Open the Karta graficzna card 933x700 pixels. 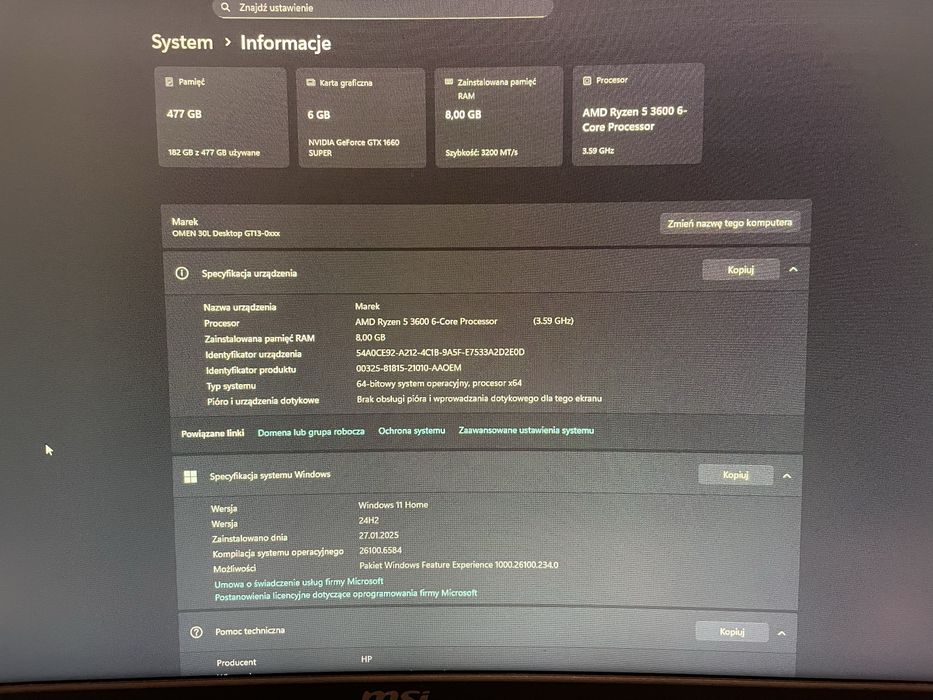(x=361, y=118)
